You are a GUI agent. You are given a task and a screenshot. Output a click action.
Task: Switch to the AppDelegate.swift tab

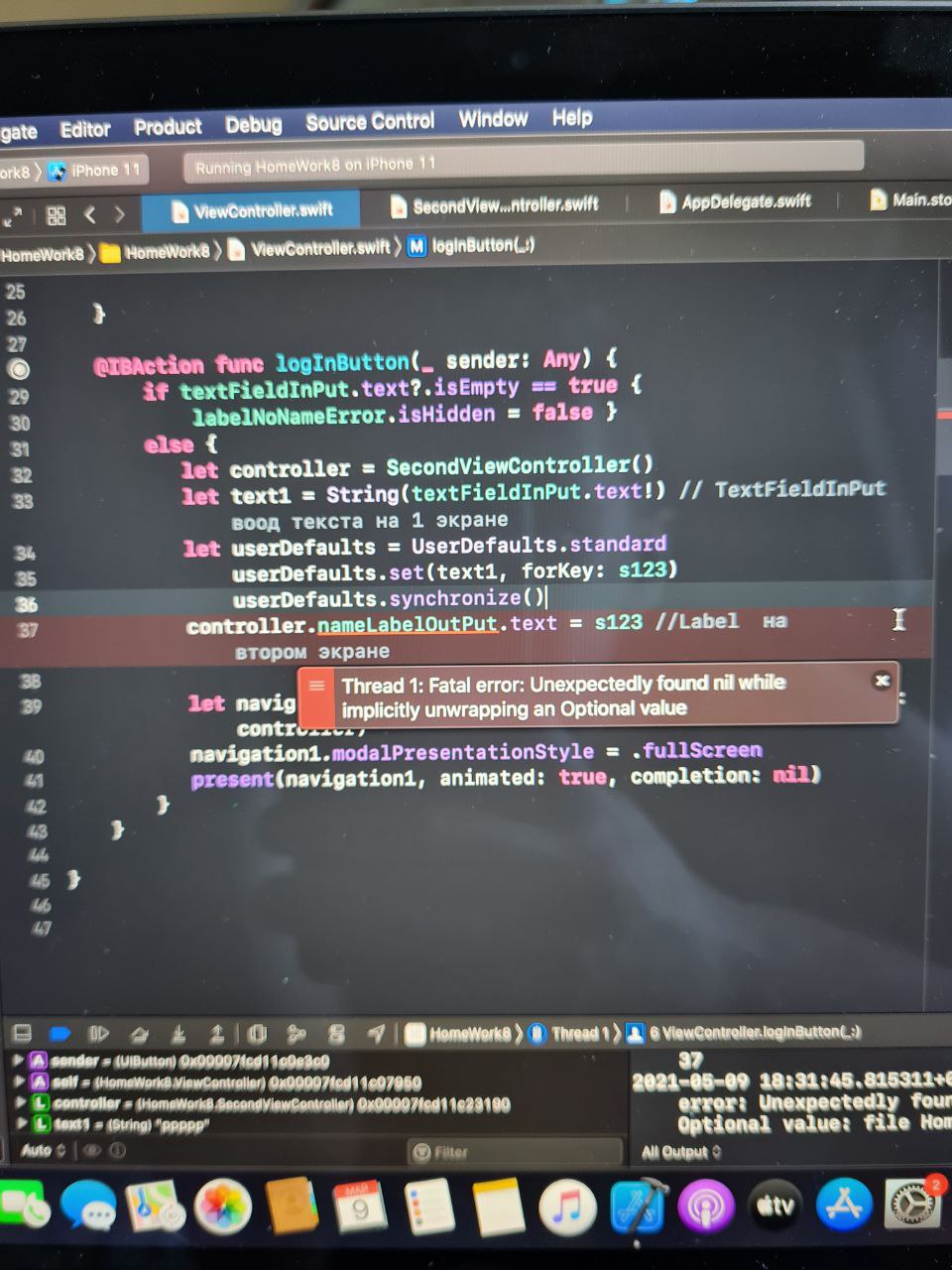tap(735, 201)
